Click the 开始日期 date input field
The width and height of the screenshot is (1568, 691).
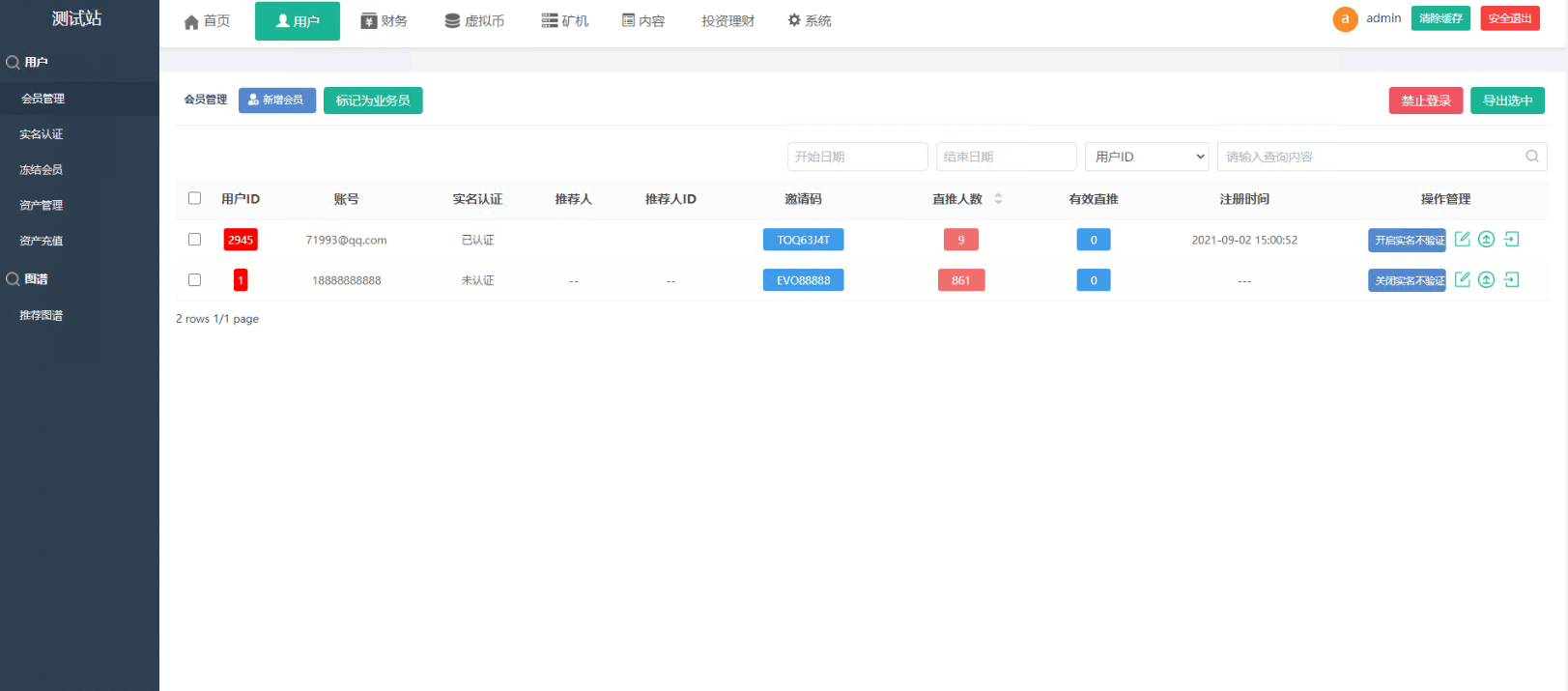(x=857, y=157)
